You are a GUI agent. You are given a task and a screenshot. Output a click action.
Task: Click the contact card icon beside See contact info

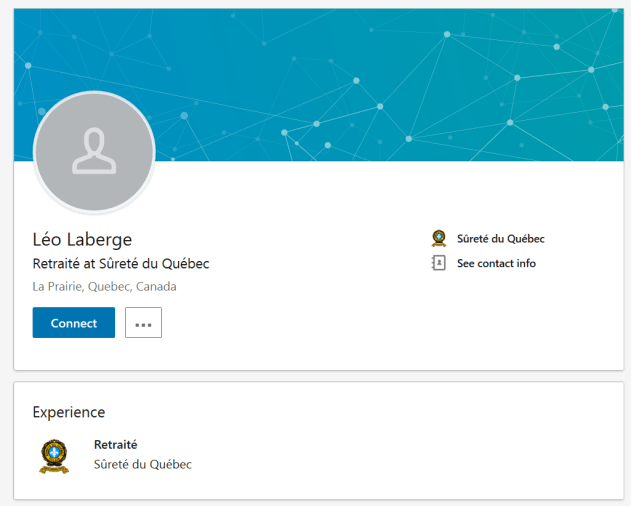click(x=439, y=263)
